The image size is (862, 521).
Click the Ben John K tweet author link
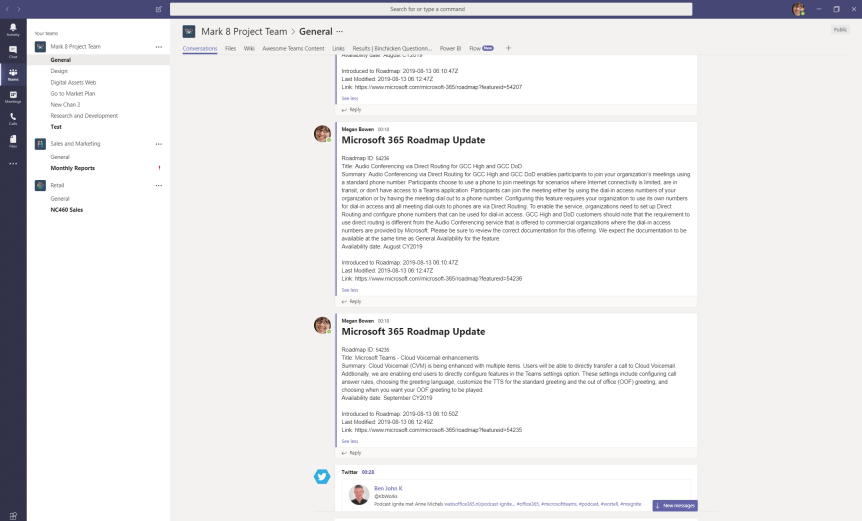pyautogui.click(x=386, y=487)
